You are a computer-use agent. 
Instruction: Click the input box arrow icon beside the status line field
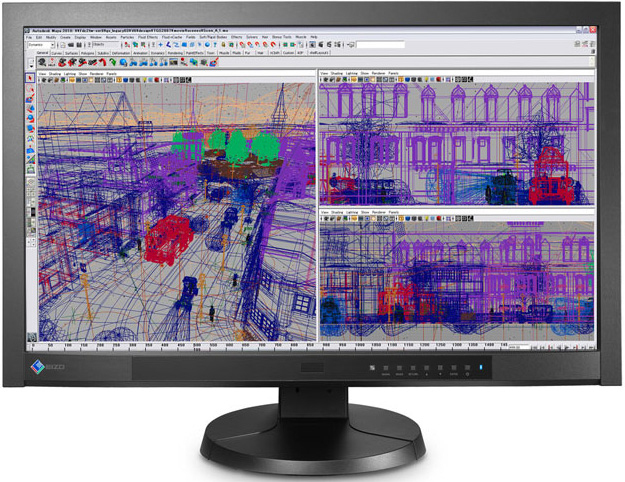point(351,45)
